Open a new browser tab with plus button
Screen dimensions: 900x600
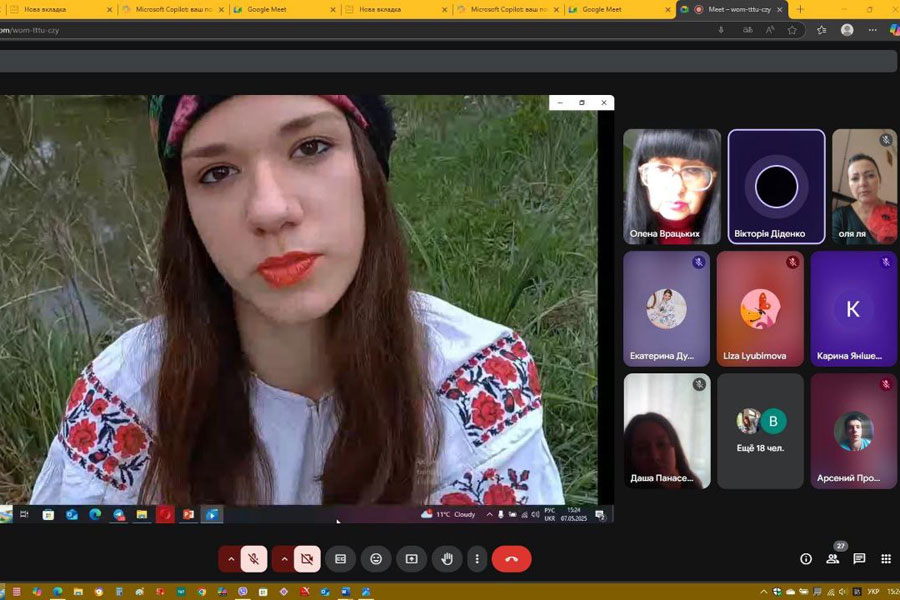[800, 9]
